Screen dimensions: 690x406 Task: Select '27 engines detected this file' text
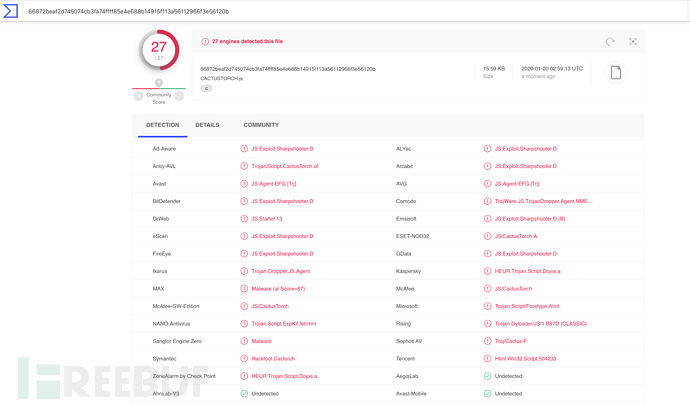point(247,41)
